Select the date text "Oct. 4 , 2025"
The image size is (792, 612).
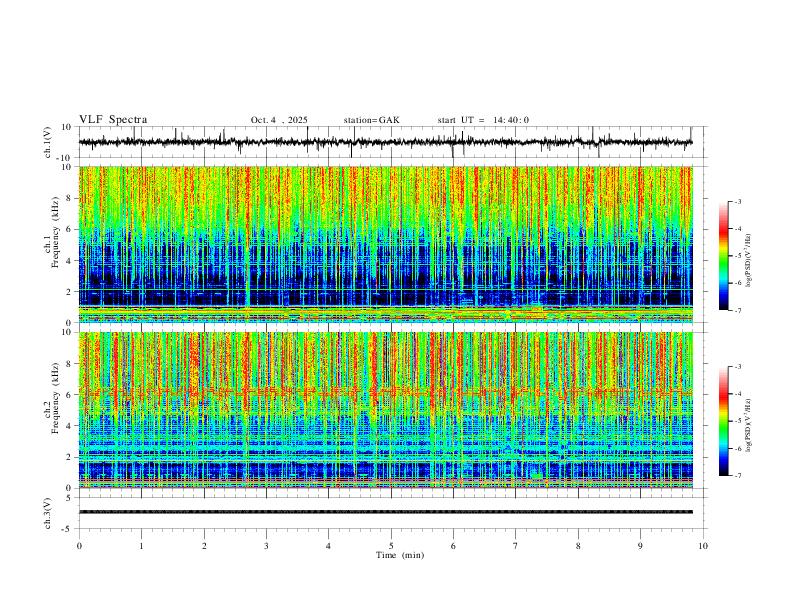[279, 120]
